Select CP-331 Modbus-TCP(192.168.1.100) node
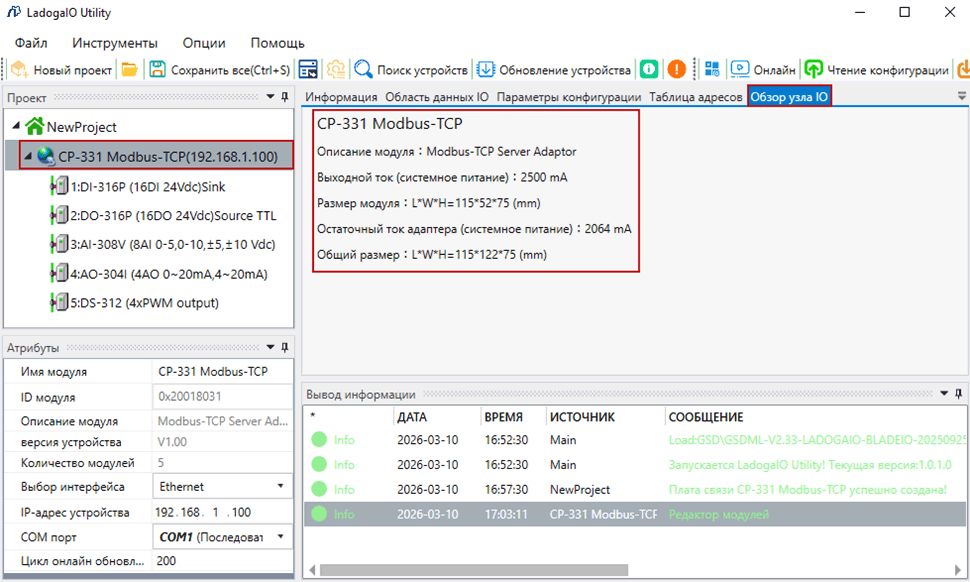This screenshot has width=970, height=582. click(x=168, y=156)
